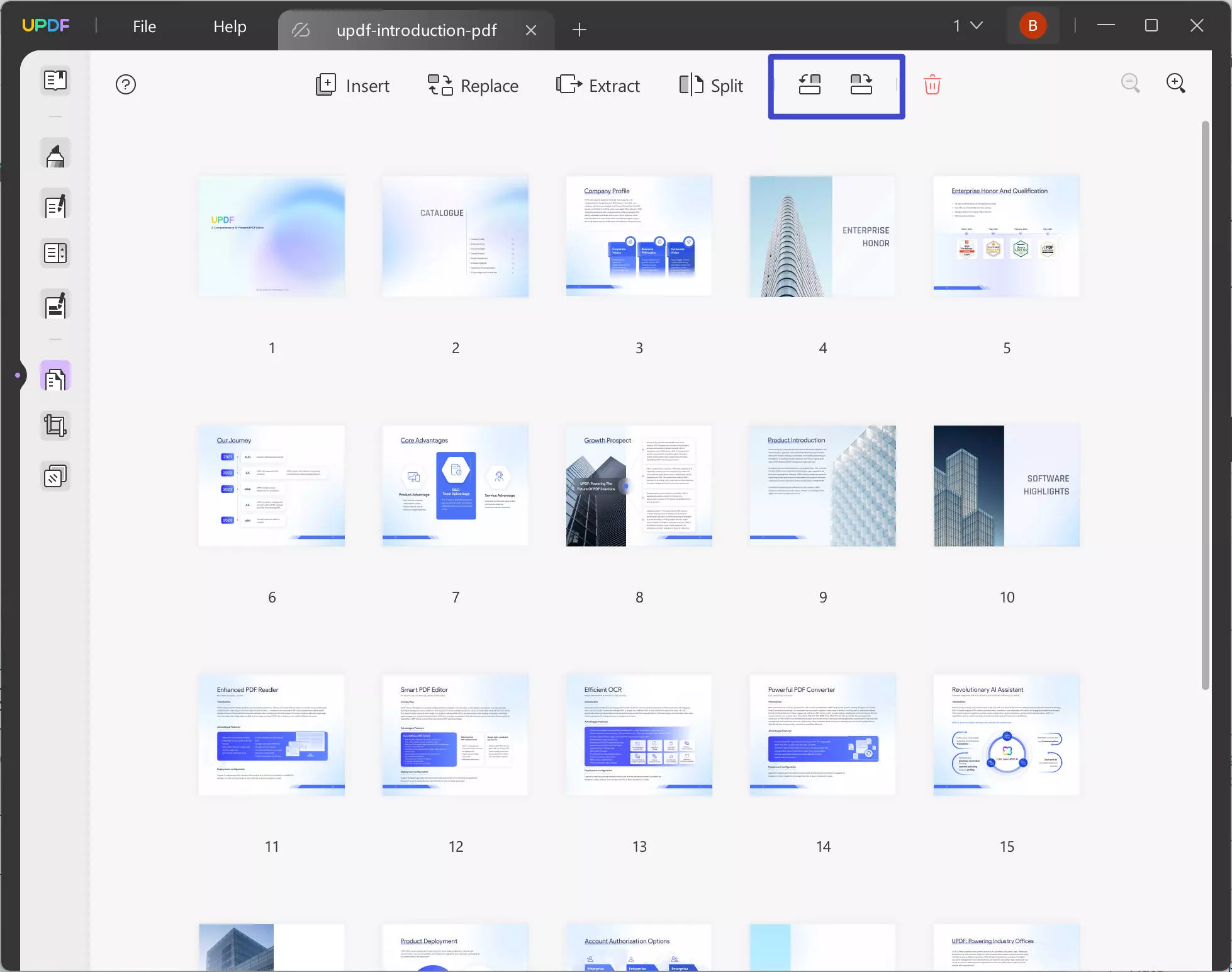Click the zoom in magnifier button
The height and width of the screenshot is (972, 1232).
point(1177,83)
